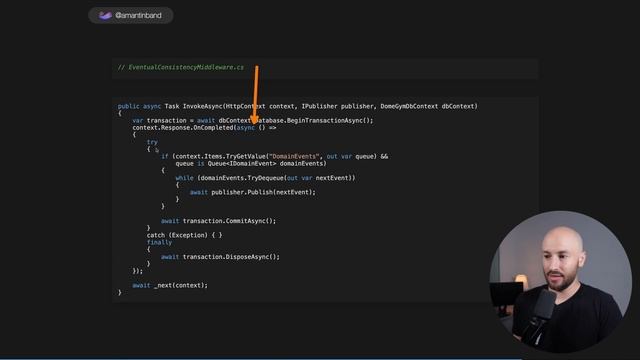The height and width of the screenshot is (360, 640).
Task: Click the EventualConsistencyMiddleware.cs comment line
Action: pos(181,67)
